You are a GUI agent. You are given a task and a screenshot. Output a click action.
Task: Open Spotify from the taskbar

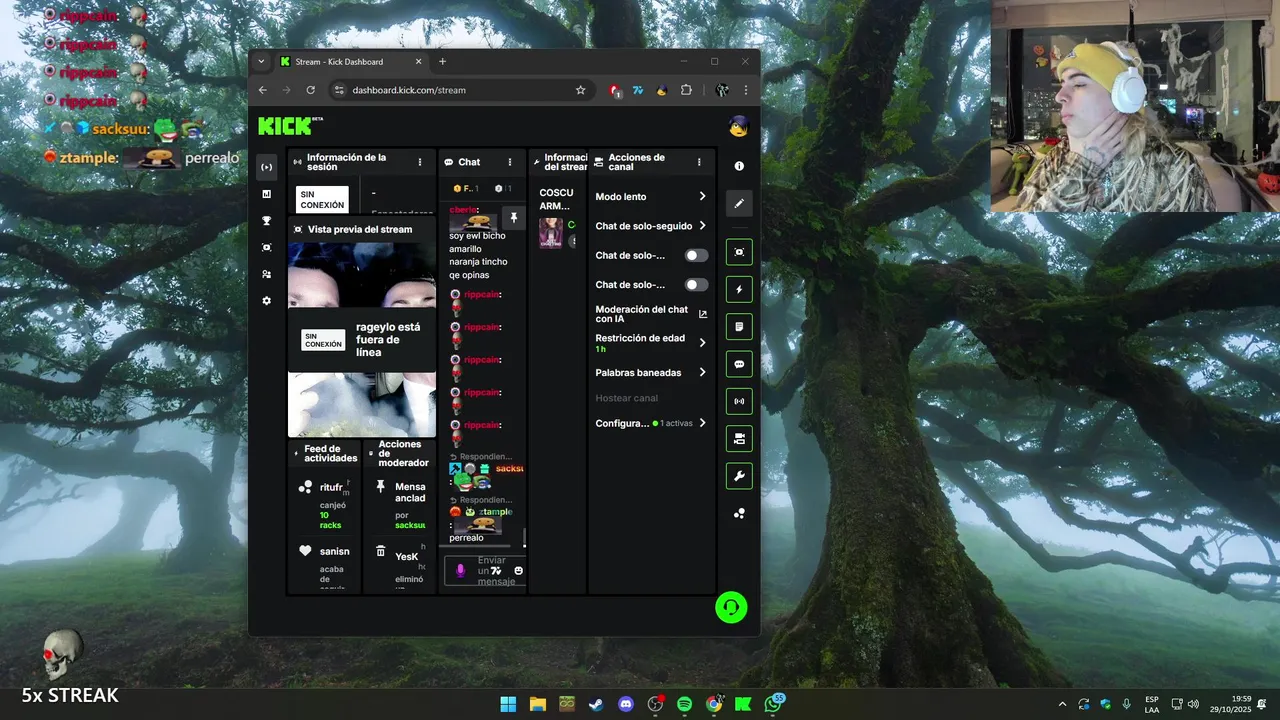click(x=684, y=704)
